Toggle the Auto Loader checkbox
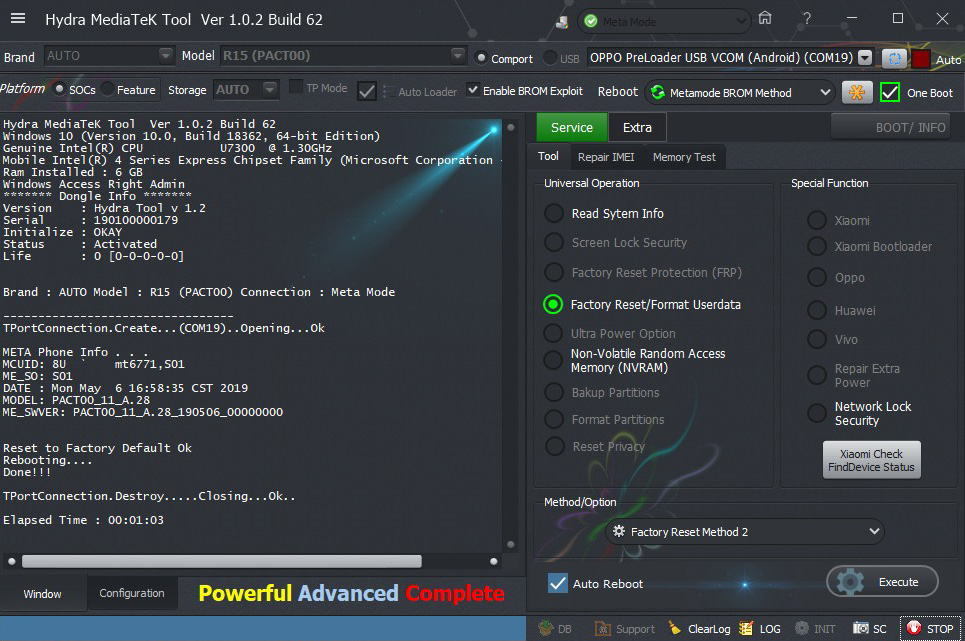This screenshot has height=641, width=965. tap(367, 91)
